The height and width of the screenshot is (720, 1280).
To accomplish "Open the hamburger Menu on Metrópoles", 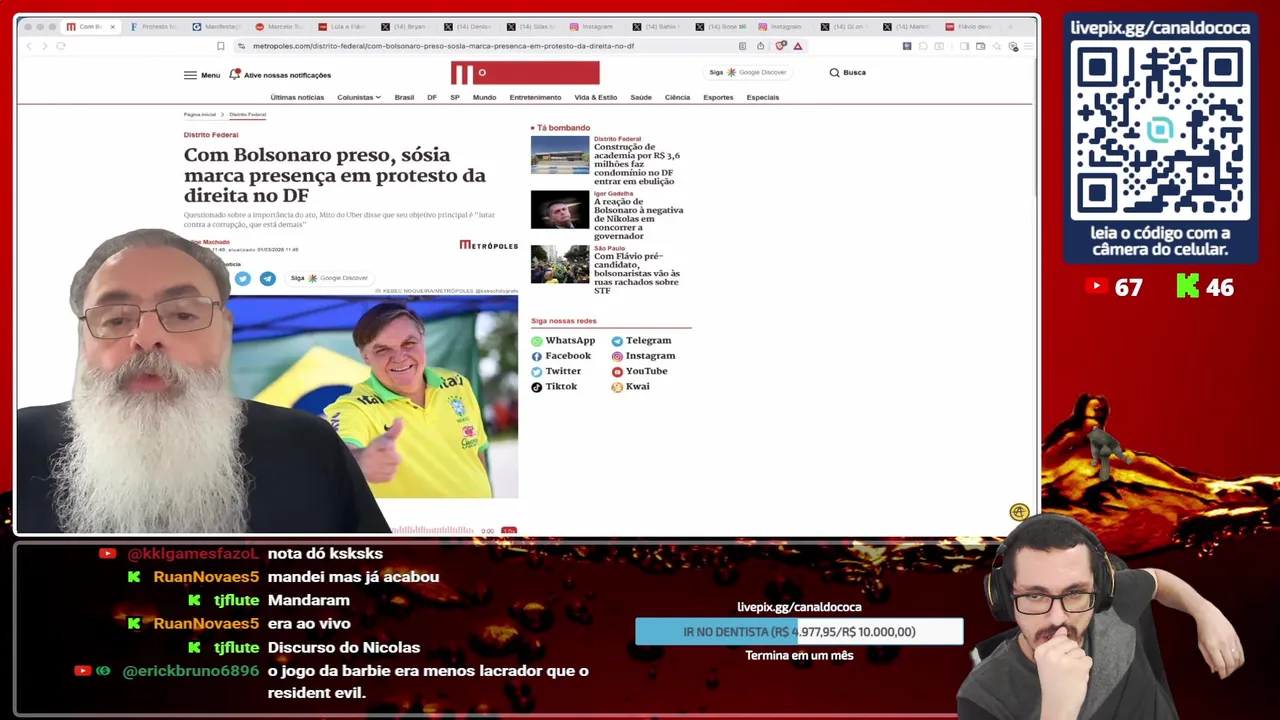I will tap(201, 75).
